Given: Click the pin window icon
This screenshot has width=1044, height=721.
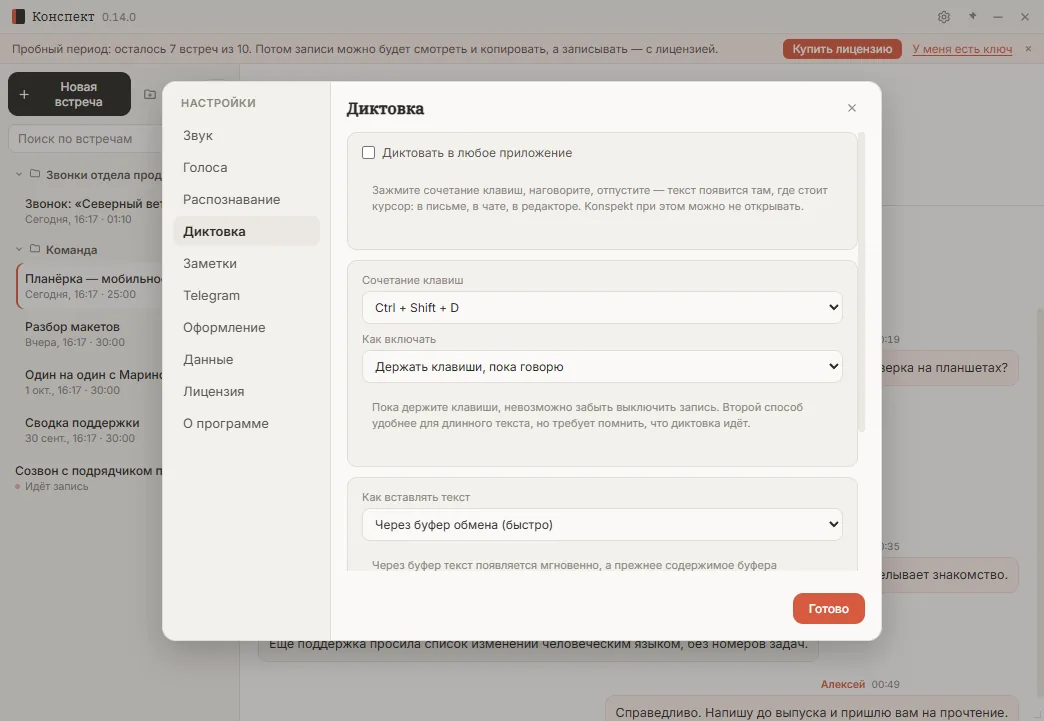Looking at the screenshot, I should click(972, 16).
